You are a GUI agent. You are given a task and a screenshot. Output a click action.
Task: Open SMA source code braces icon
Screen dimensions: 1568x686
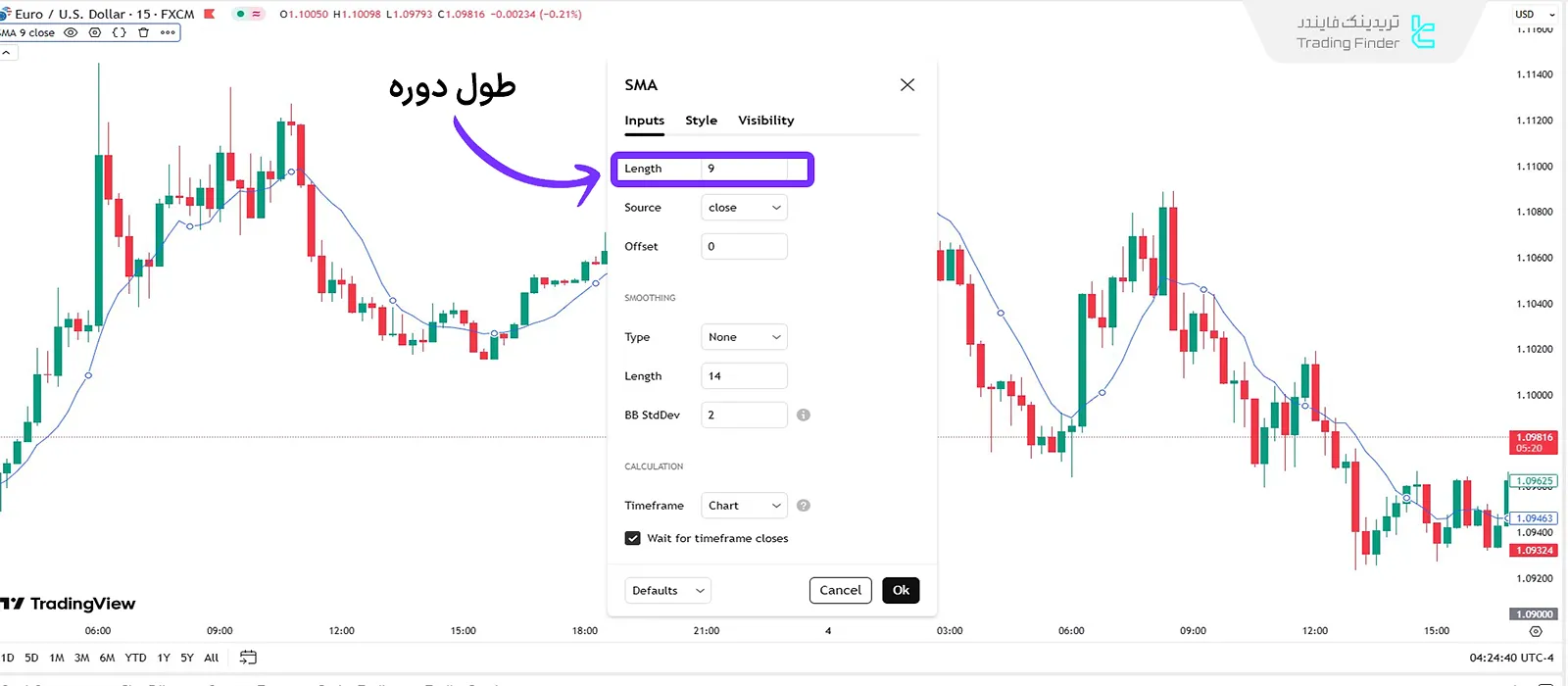(120, 32)
